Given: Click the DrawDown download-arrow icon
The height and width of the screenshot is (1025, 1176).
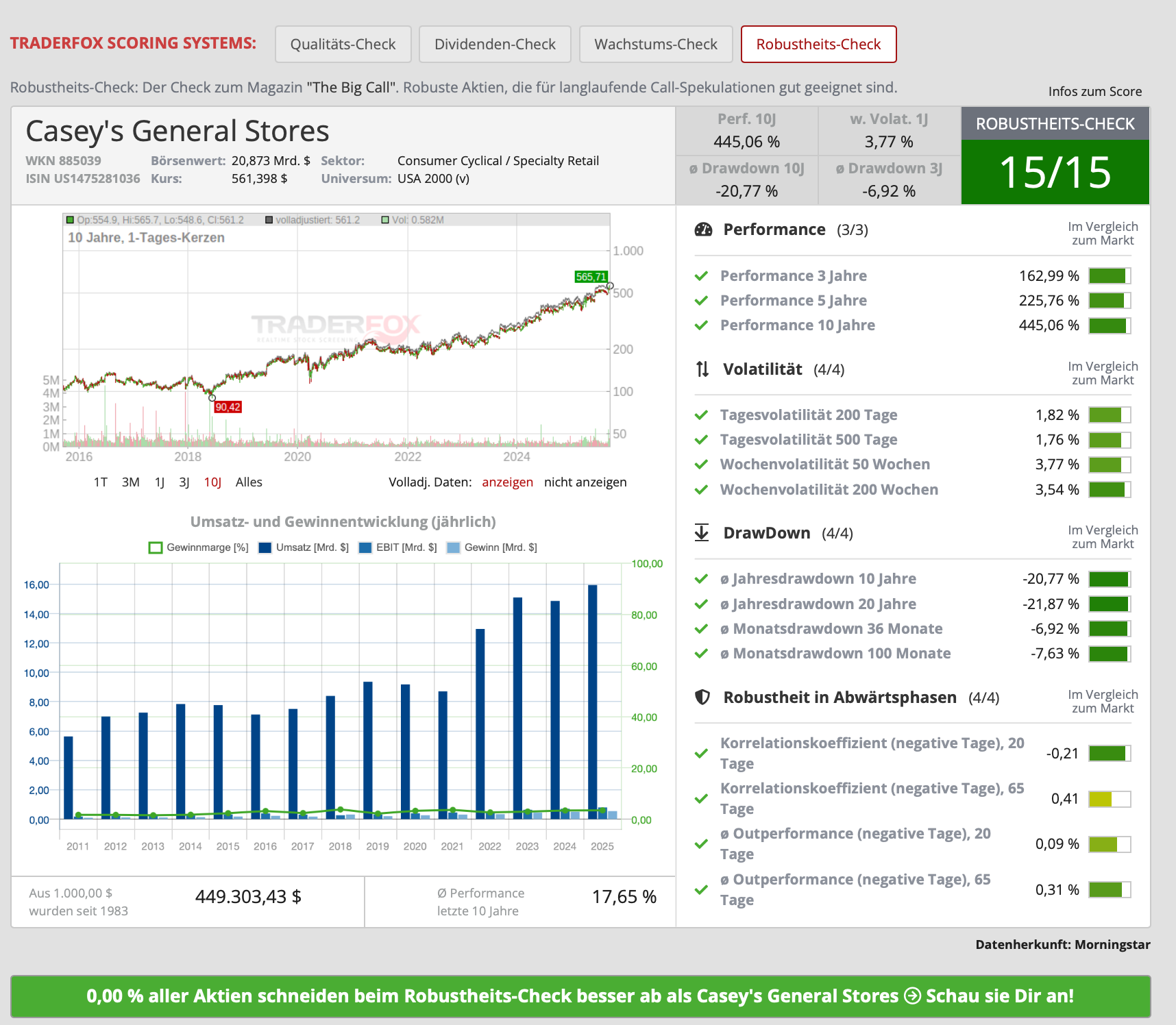Looking at the screenshot, I should (702, 532).
